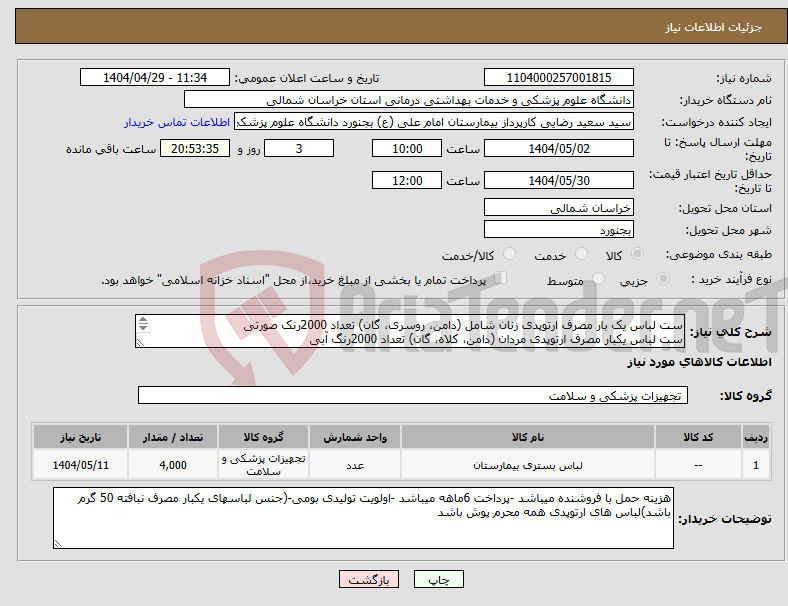Click price validity time 12:00 field
Screen dimensions: 788x606
click(407, 180)
